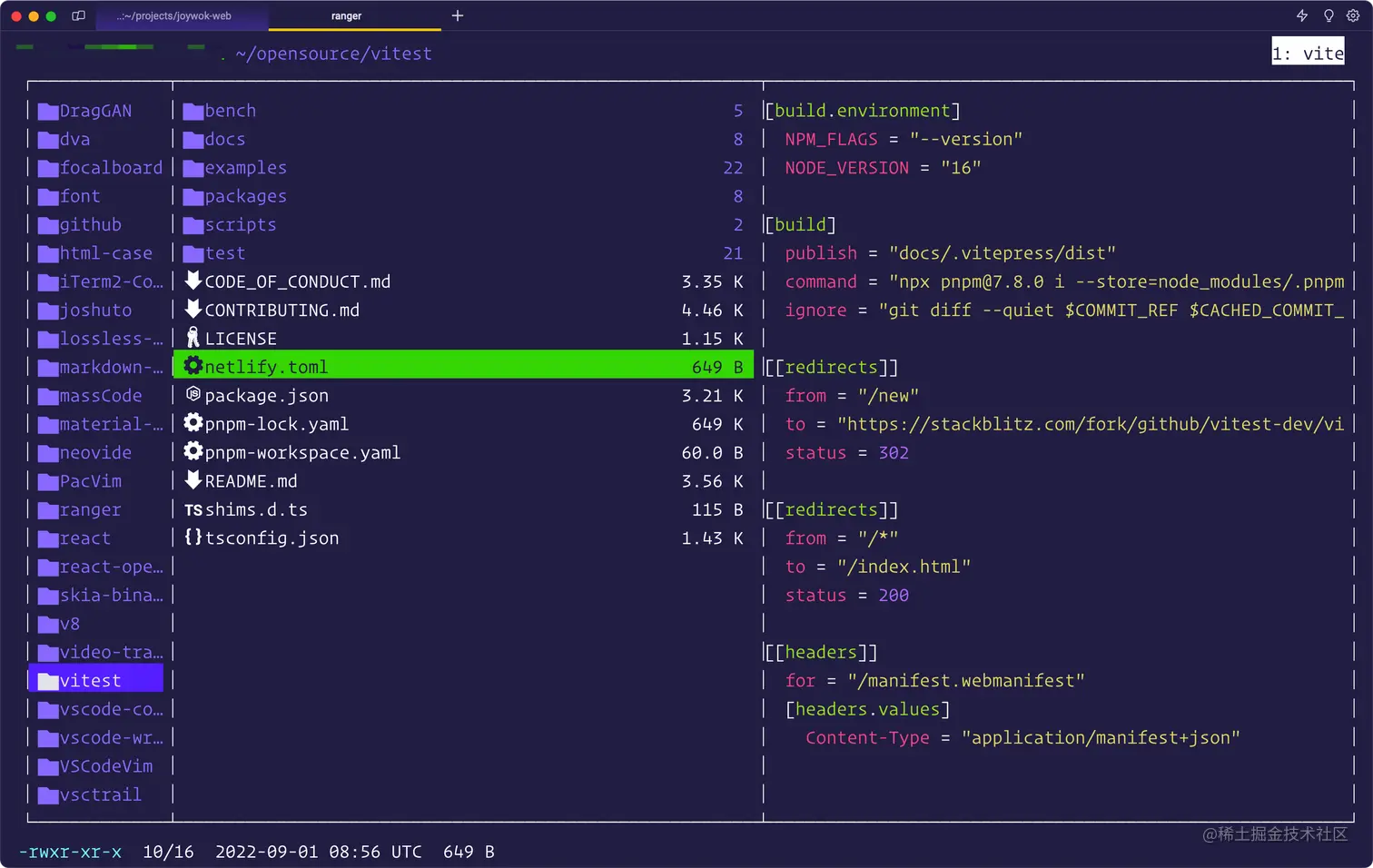
Task: Click the folder icon of the selected vitest entry
Action: coord(48,679)
